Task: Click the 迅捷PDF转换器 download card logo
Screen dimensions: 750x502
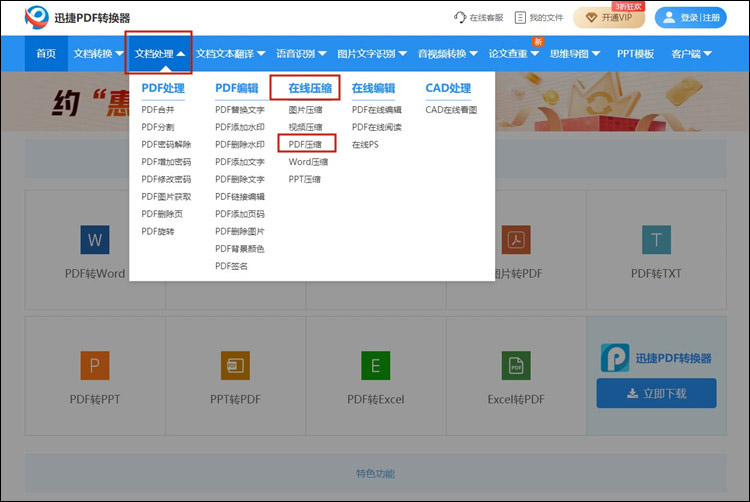Action: coord(615,358)
